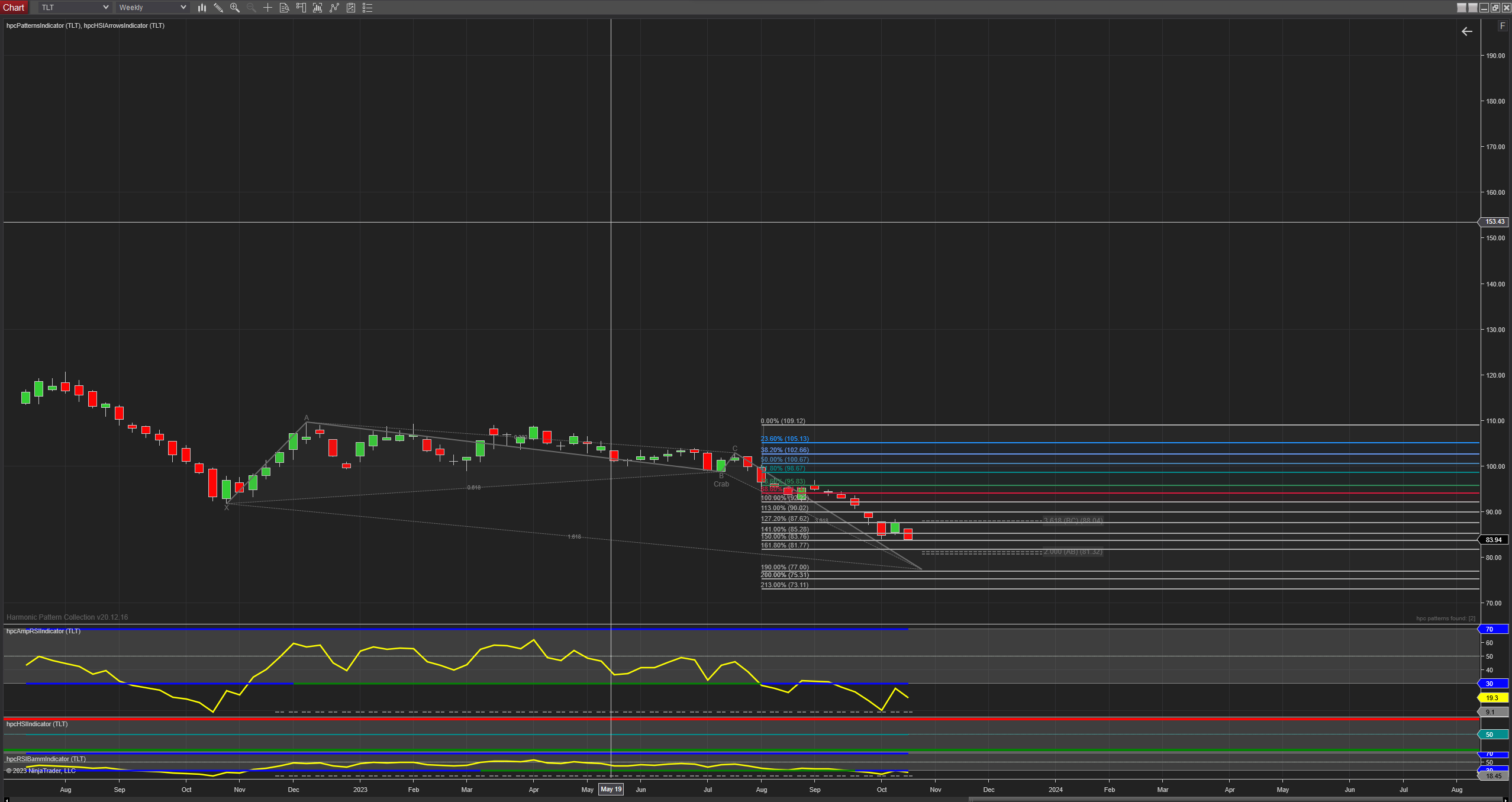
Task: Click the first gray link toggle square
Action: 1462,8
